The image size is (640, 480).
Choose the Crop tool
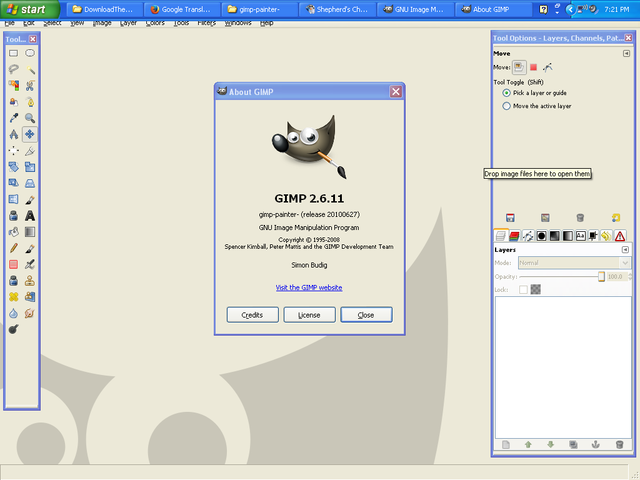point(30,151)
